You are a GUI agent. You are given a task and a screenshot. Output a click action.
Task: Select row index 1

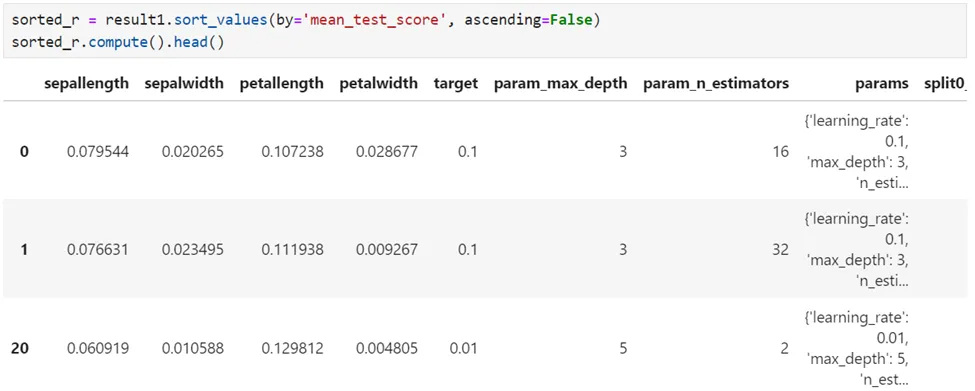tap(24, 249)
